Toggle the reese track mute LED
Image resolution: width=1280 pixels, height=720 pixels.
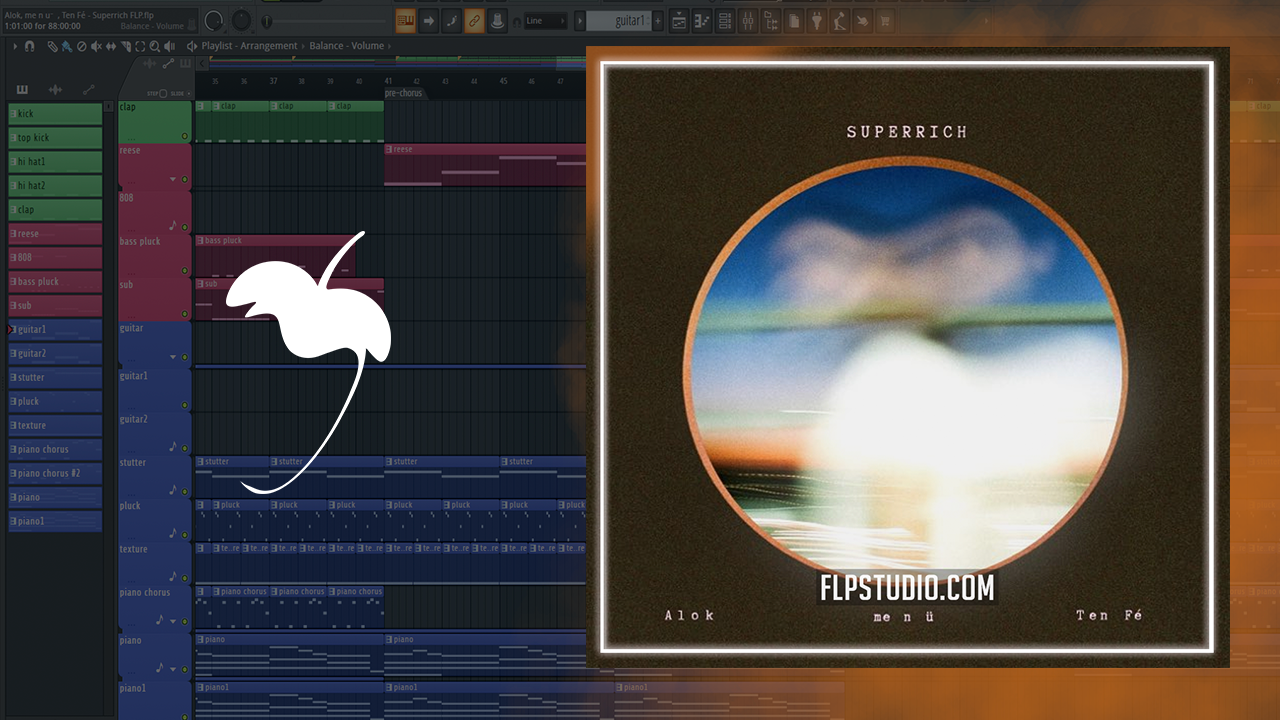tap(185, 180)
